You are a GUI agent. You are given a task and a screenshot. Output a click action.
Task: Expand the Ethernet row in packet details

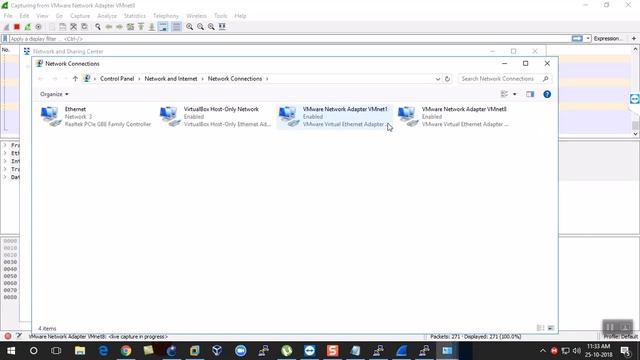click(x=5, y=153)
